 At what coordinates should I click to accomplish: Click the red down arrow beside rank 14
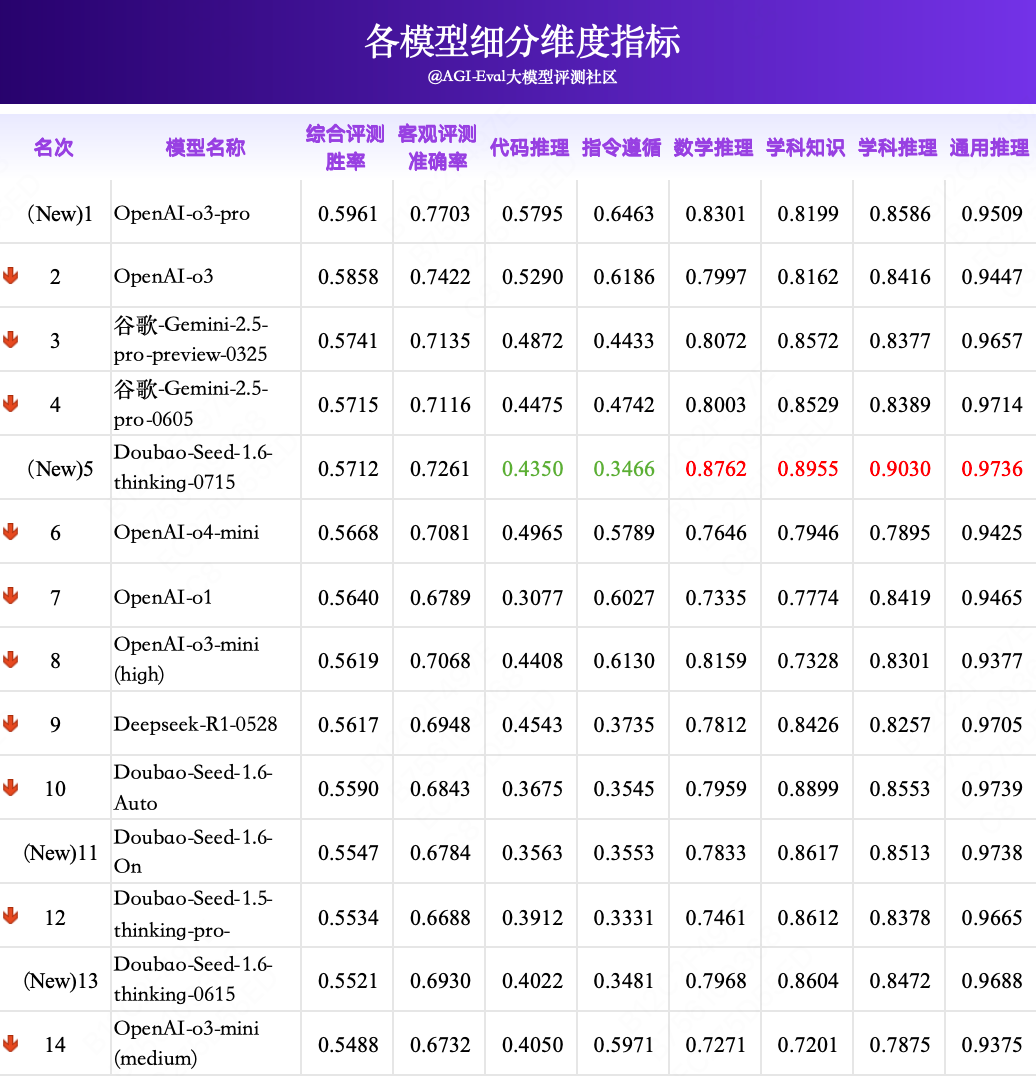pos(10,1044)
